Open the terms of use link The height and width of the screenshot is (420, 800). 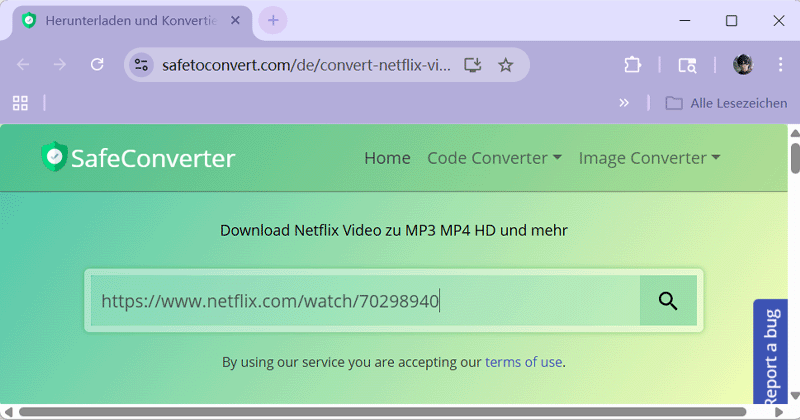click(x=523, y=362)
